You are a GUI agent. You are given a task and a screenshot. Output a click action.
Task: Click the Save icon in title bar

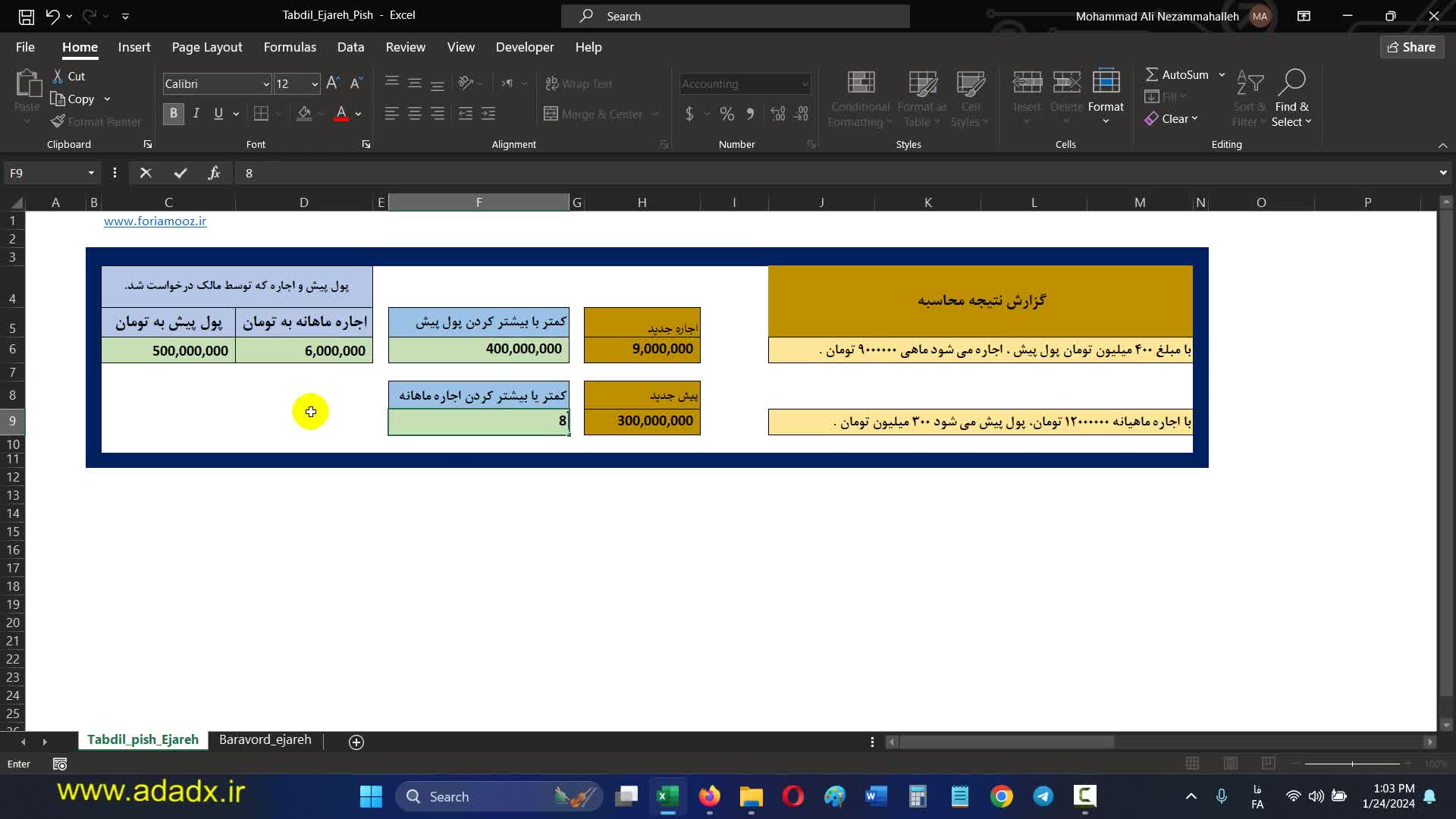click(26, 16)
